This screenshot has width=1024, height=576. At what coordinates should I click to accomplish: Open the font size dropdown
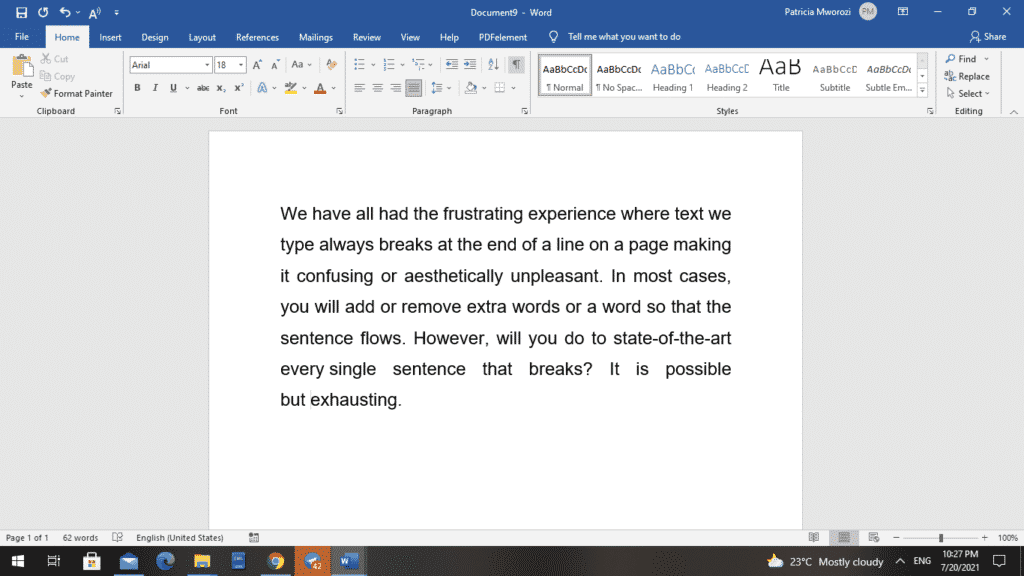(x=241, y=65)
